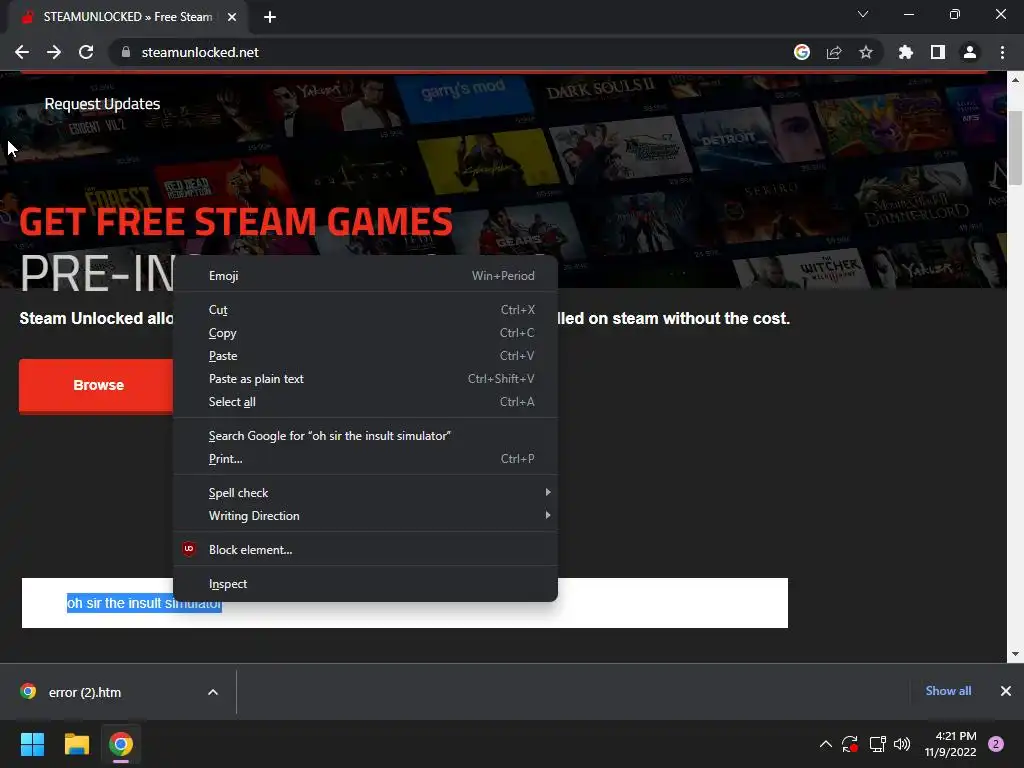
Task: Click the sync tray icon with red dot
Action: tap(850, 744)
